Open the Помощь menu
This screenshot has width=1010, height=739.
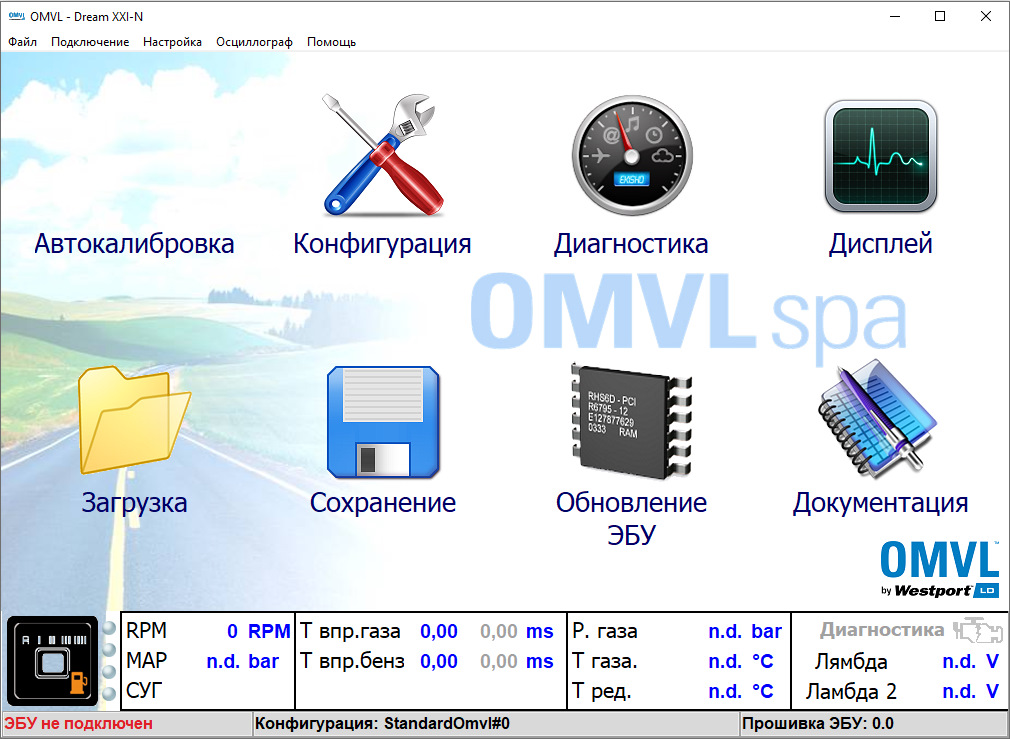[331, 42]
